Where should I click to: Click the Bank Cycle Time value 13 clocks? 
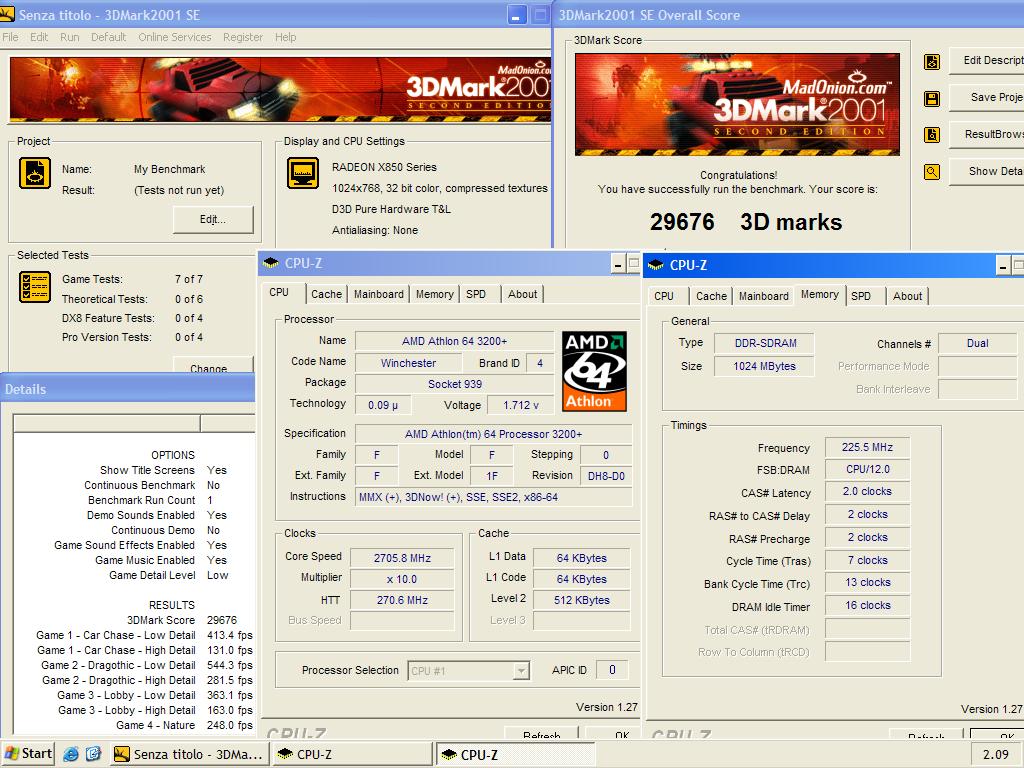click(x=867, y=583)
